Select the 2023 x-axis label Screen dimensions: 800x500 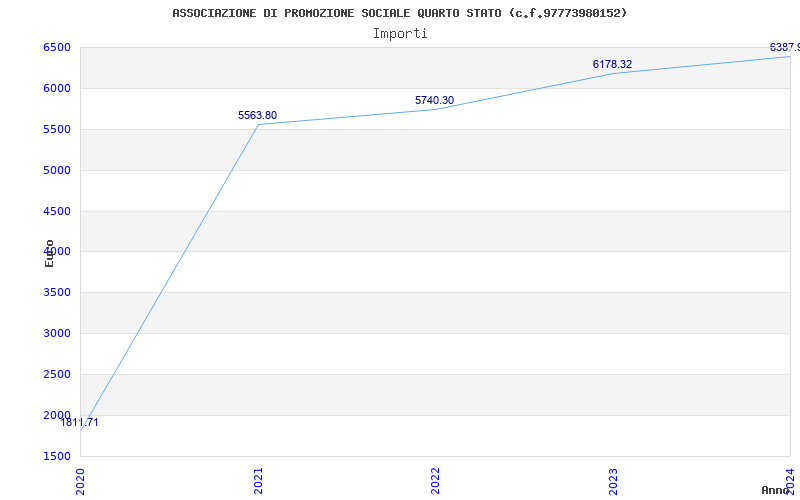(613, 480)
